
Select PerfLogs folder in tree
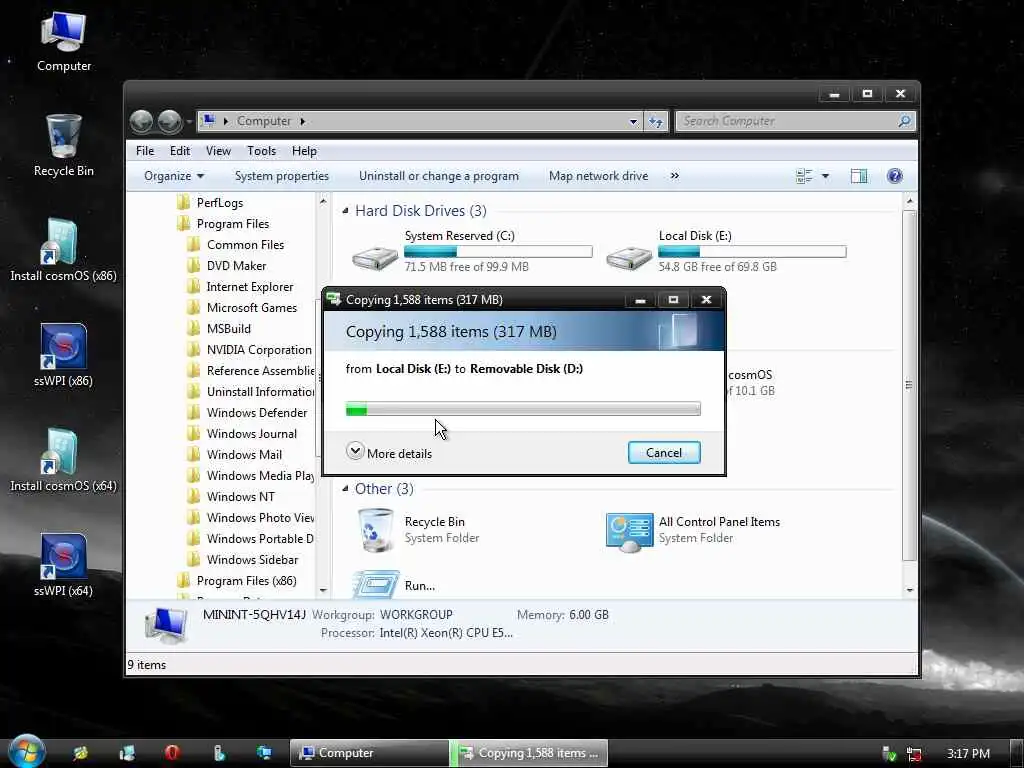pyautogui.click(x=219, y=202)
